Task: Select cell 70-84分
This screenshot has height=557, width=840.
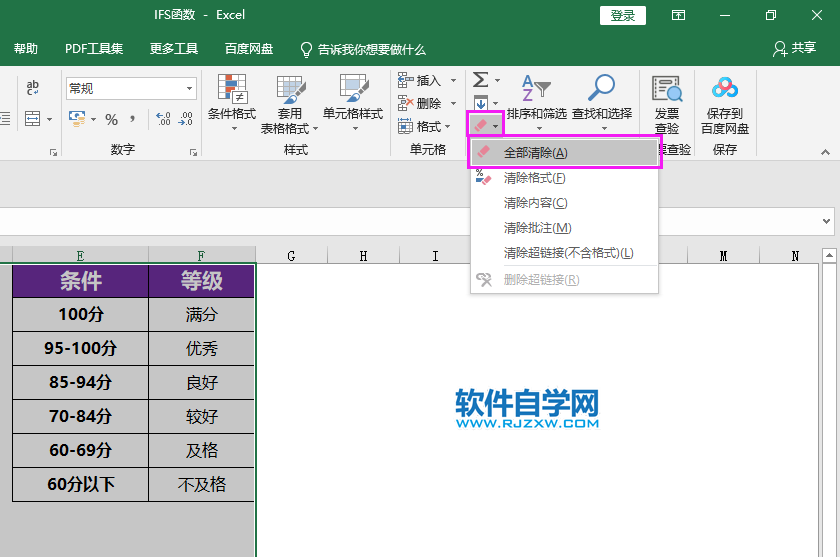Action: pyautogui.click(x=80, y=417)
